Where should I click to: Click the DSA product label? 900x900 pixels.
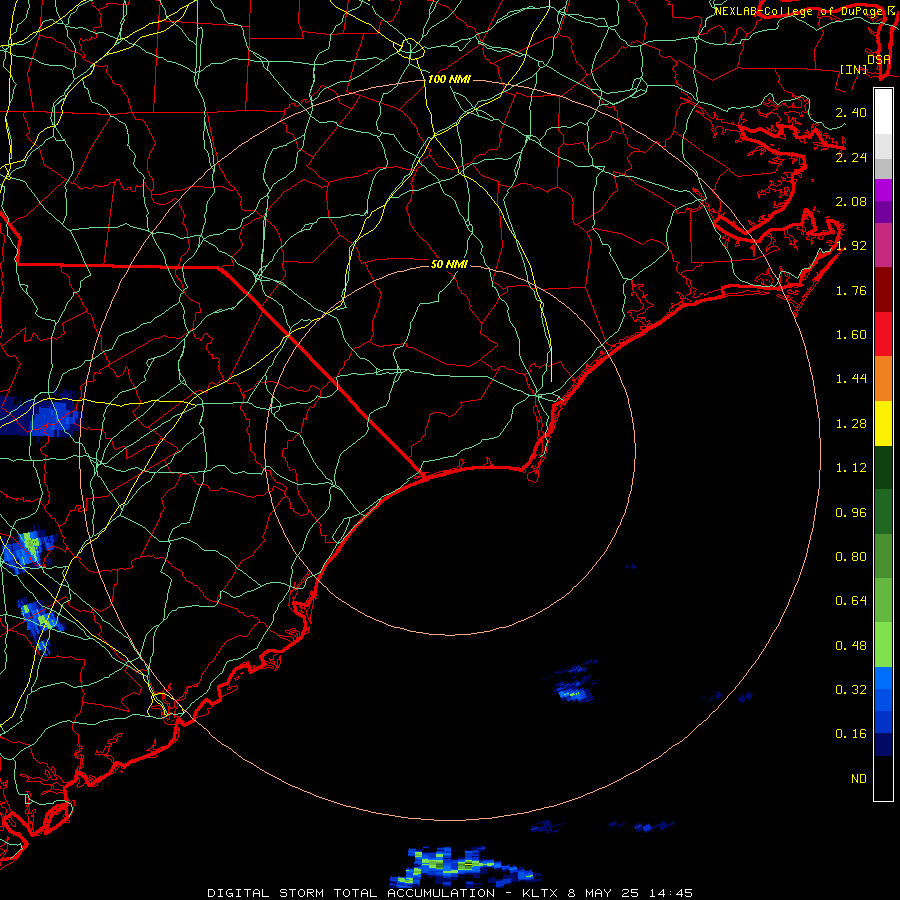[x=879, y=59]
